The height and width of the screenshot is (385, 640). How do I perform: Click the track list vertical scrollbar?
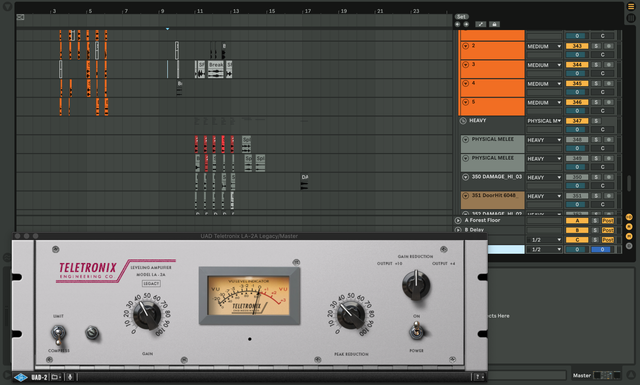coord(629,183)
